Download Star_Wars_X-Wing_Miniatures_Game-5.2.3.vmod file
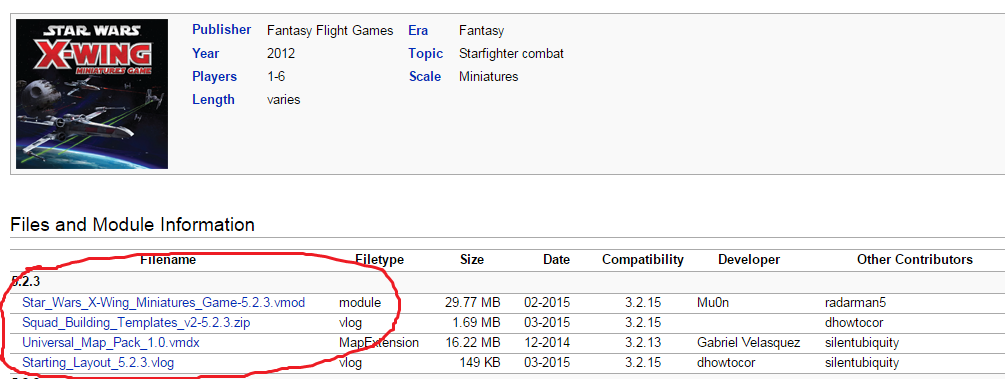This screenshot has width=1005, height=379. pos(163,302)
